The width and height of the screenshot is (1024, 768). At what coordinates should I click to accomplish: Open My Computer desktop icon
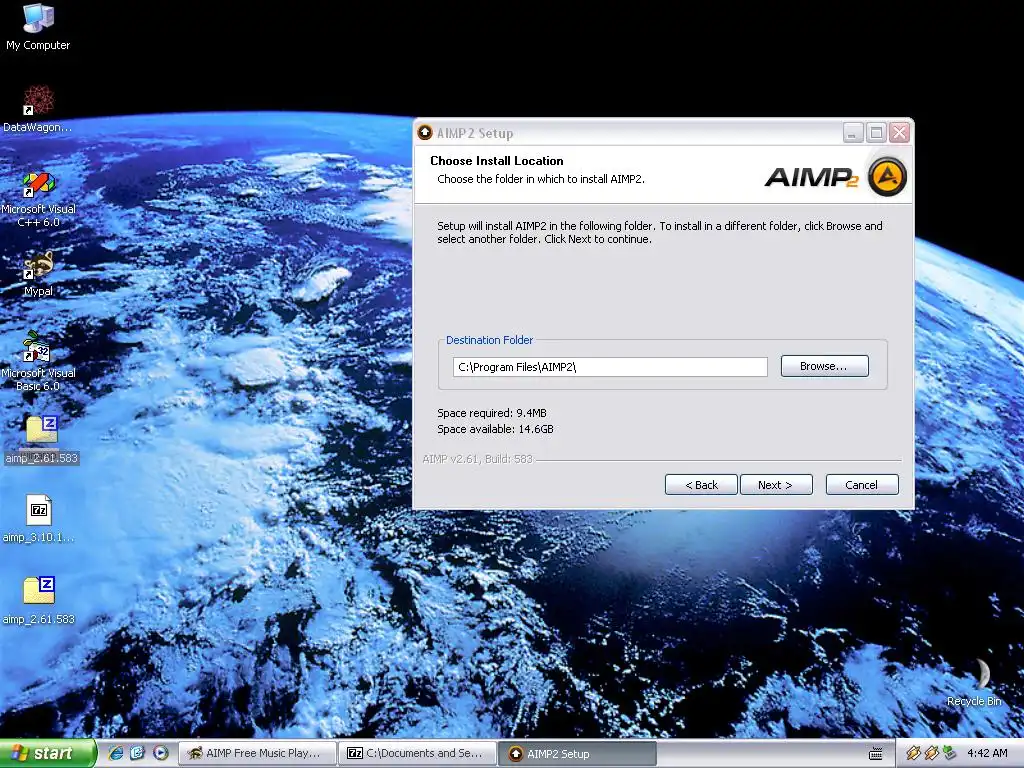[x=38, y=26]
